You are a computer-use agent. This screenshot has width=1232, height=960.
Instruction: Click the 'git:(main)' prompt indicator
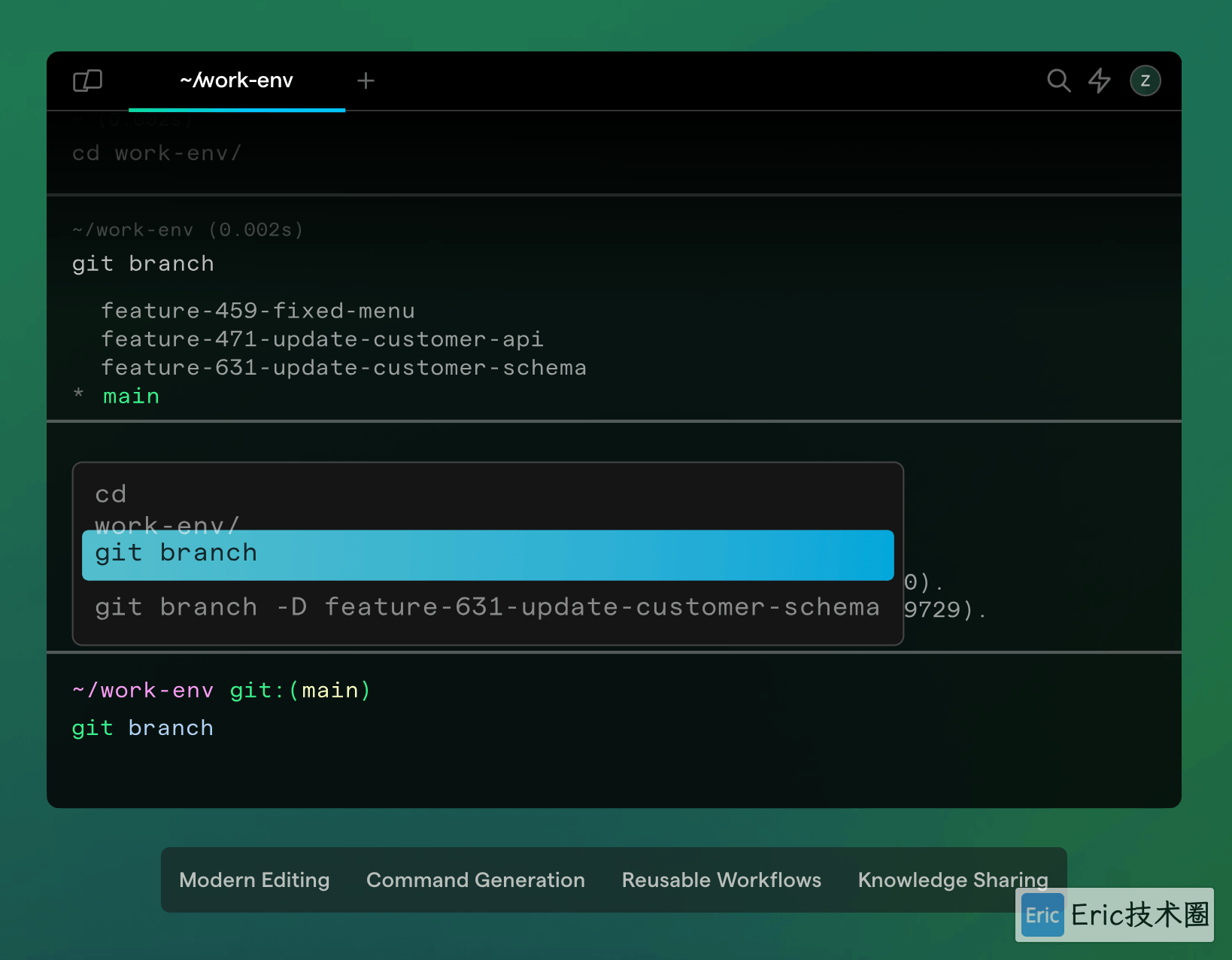click(x=300, y=690)
